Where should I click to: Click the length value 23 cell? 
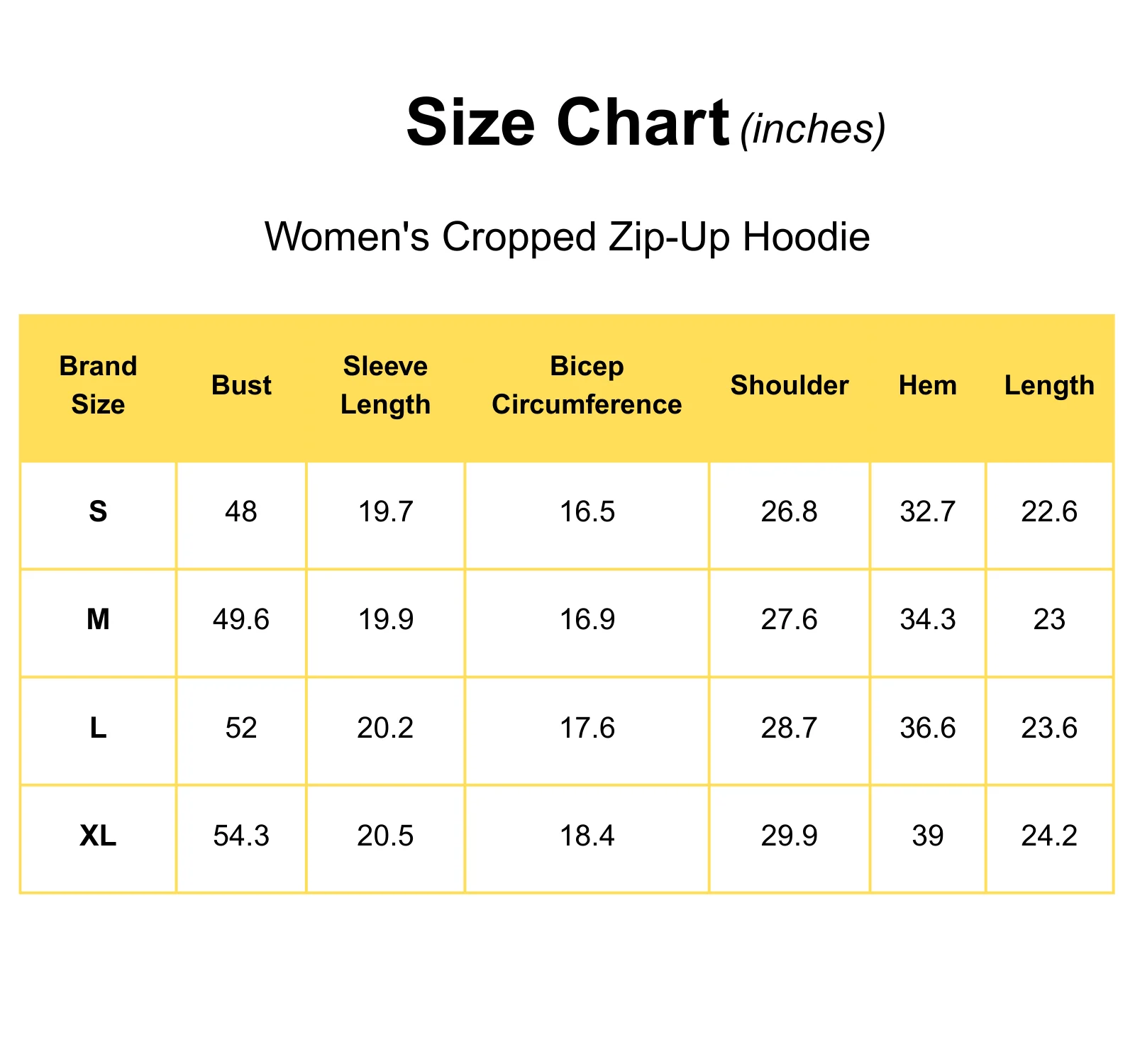click(1049, 620)
